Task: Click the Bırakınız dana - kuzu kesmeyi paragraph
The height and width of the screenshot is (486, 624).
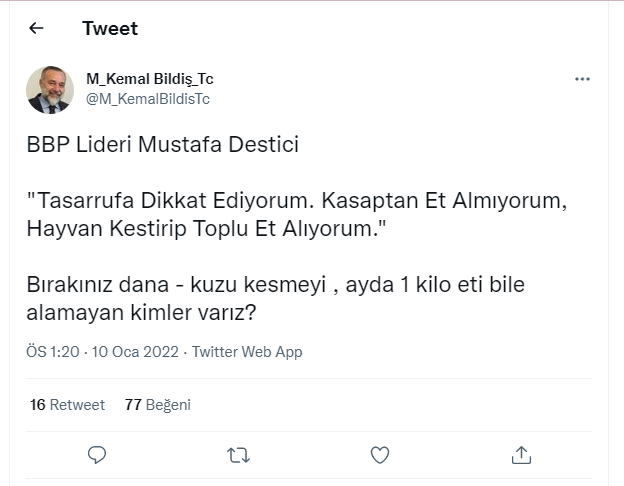Action: [275, 298]
